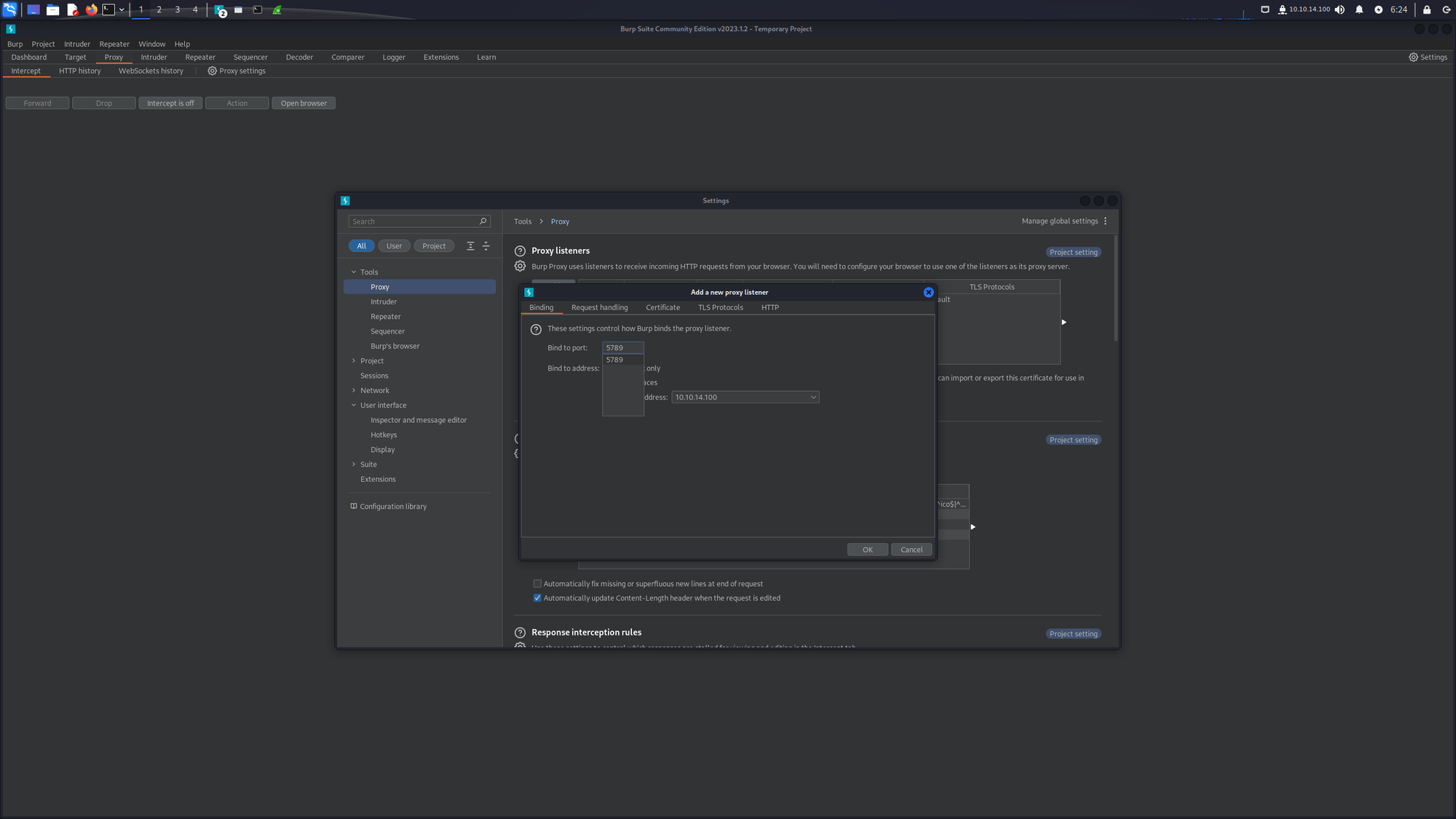Click the power manager icon in the tray
Screen dimensions: 1456x819
1378,9
